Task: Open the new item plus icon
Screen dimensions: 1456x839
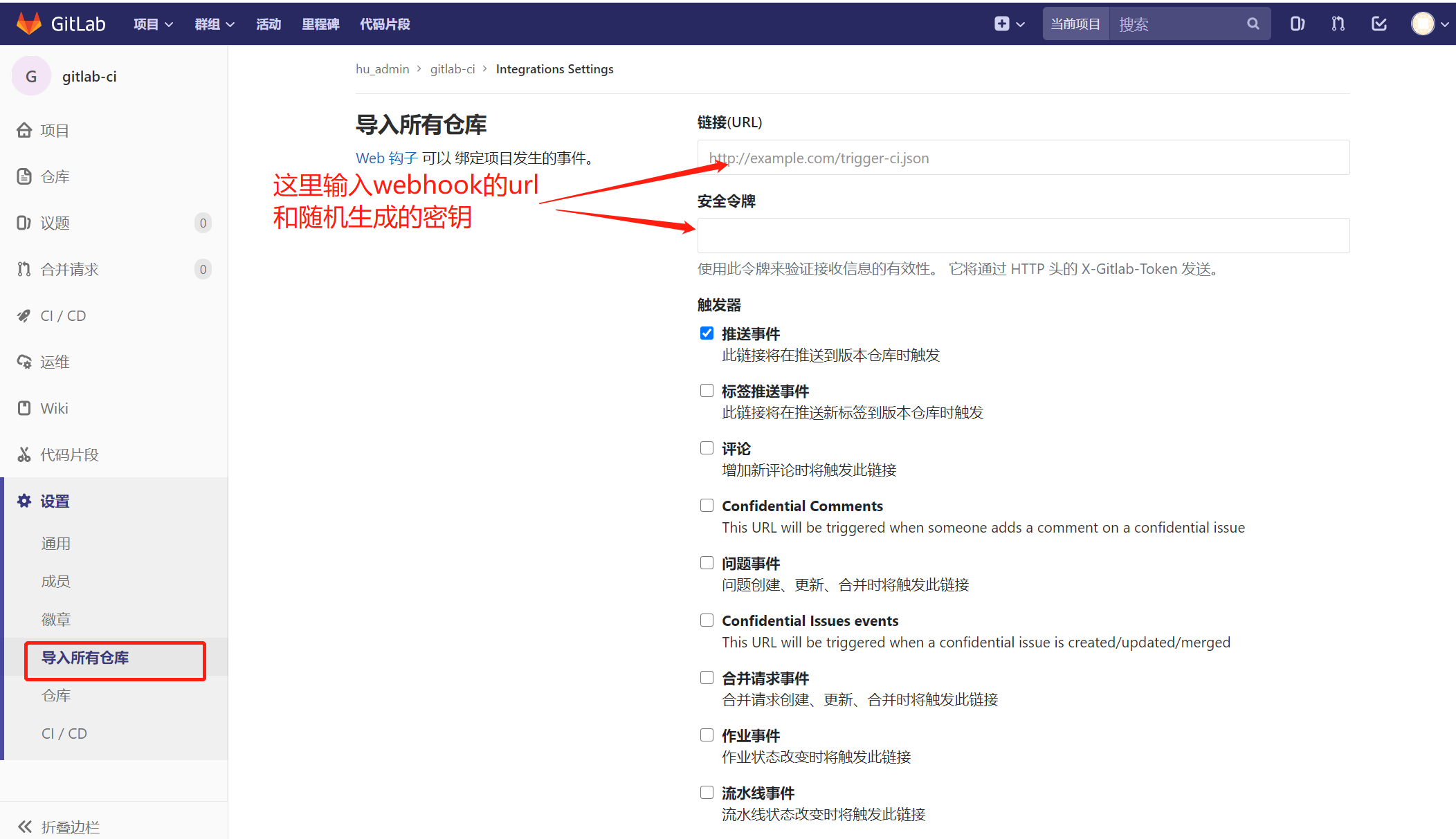Action: click(1001, 24)
